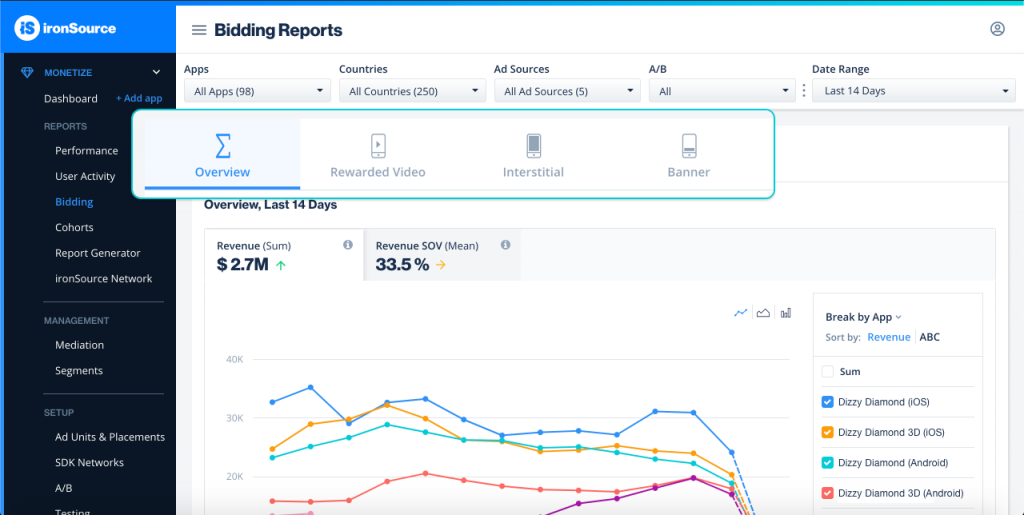
Task: Open the more filters vertical dots
Action: (804, 91)
